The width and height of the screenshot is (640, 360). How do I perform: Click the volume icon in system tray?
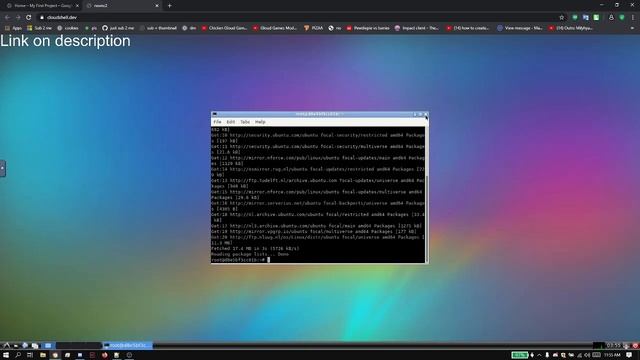587,355
